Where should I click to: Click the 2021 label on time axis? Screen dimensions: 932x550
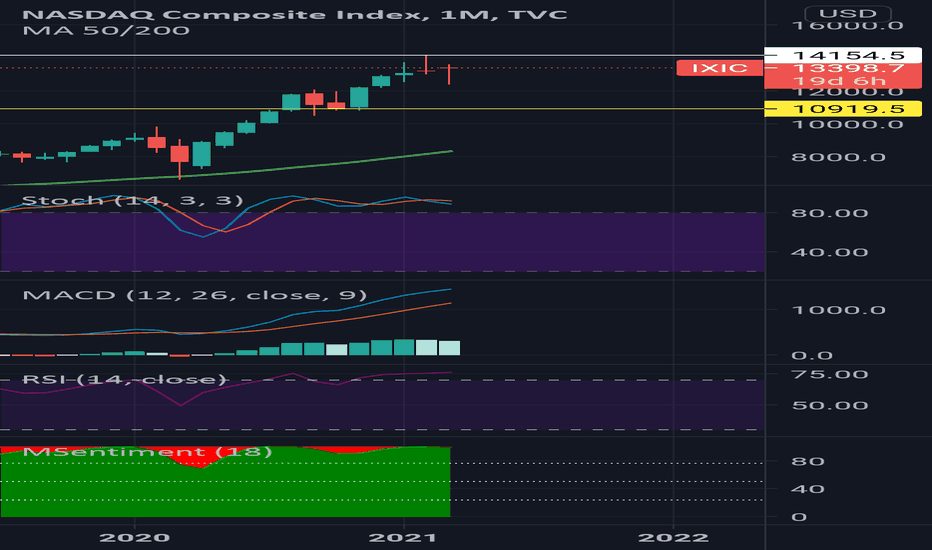pyautogui.click(x=404, y=538)
